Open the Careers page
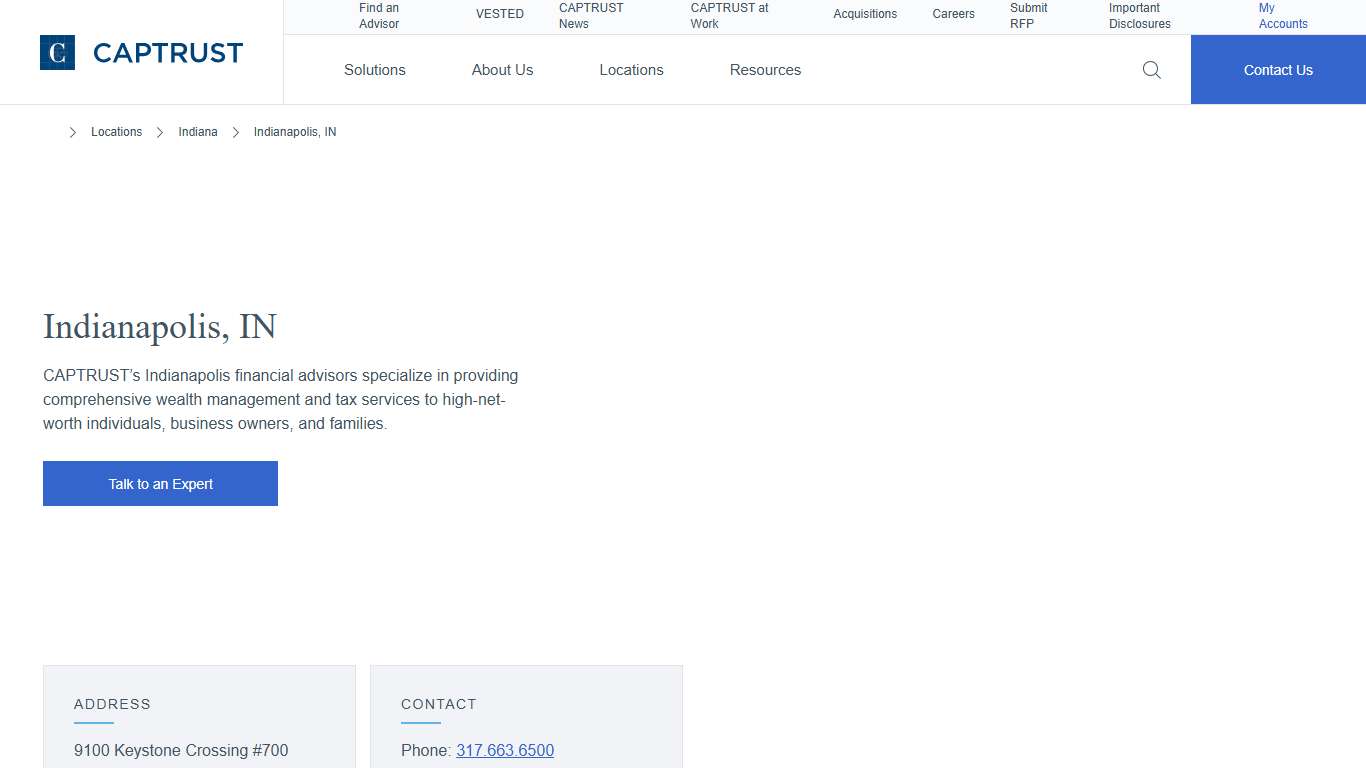Screen dimensions: 1366x768 pyautogui.click(x=953, y=14)
